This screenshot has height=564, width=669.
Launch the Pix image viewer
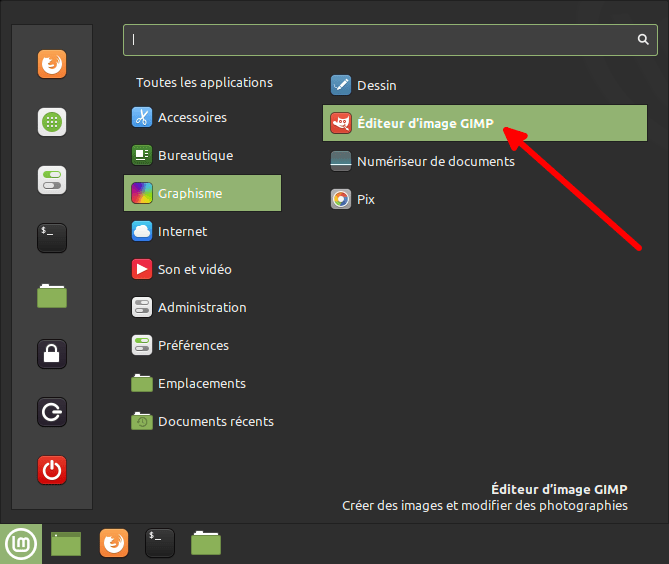[485, 199]
